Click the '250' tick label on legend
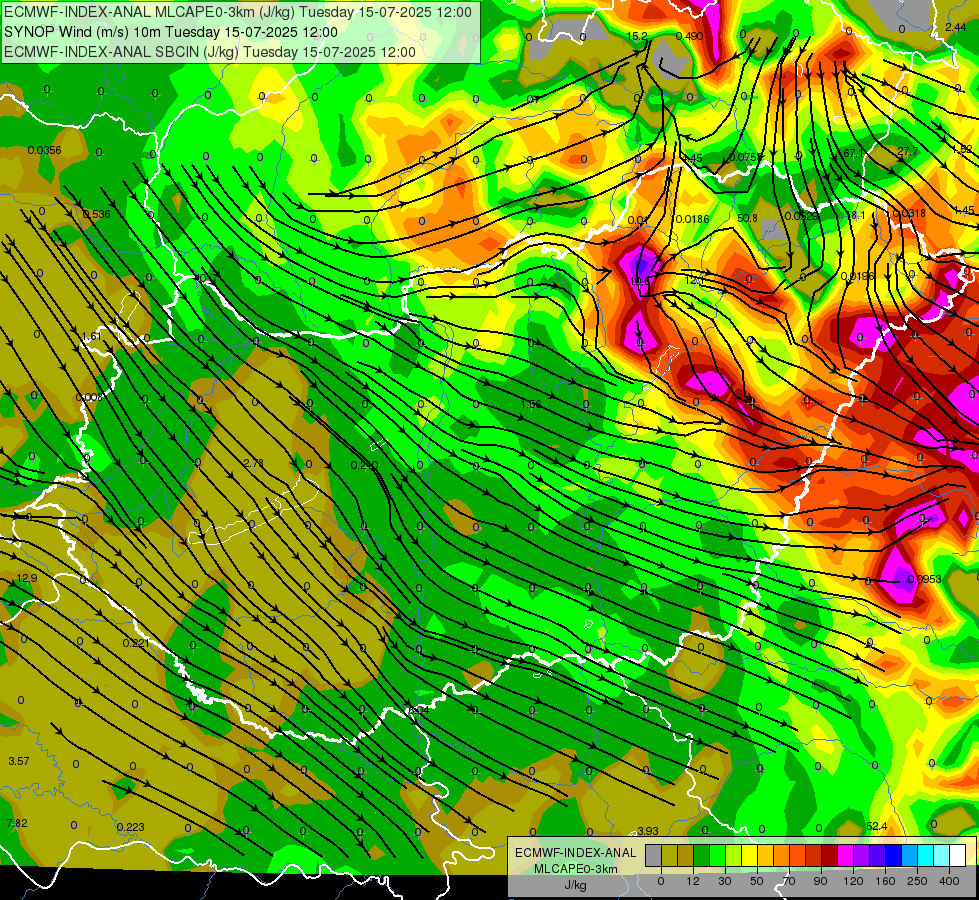The height and width of the screenshot is (900, 979). pyautogui.click(x=917, y=881)
